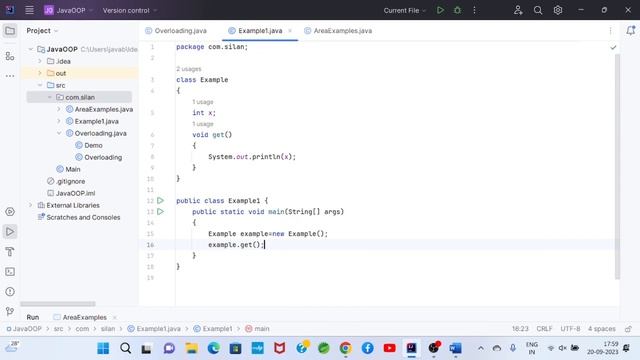640x360 pixels.
Task: Click the 16:23 cursor position widget
Action: tap(520, 329)
